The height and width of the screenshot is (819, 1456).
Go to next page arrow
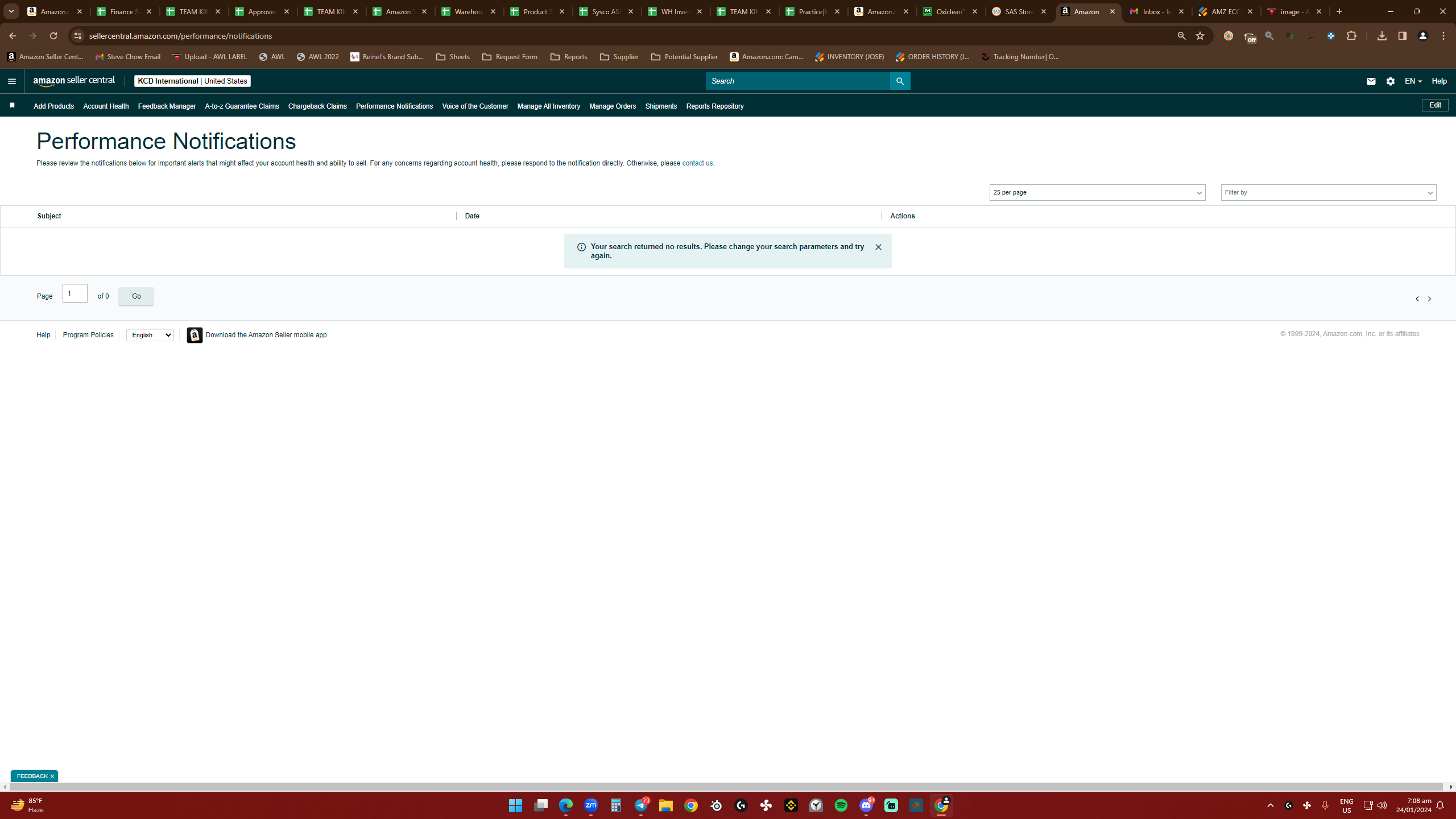[1429, 299]
